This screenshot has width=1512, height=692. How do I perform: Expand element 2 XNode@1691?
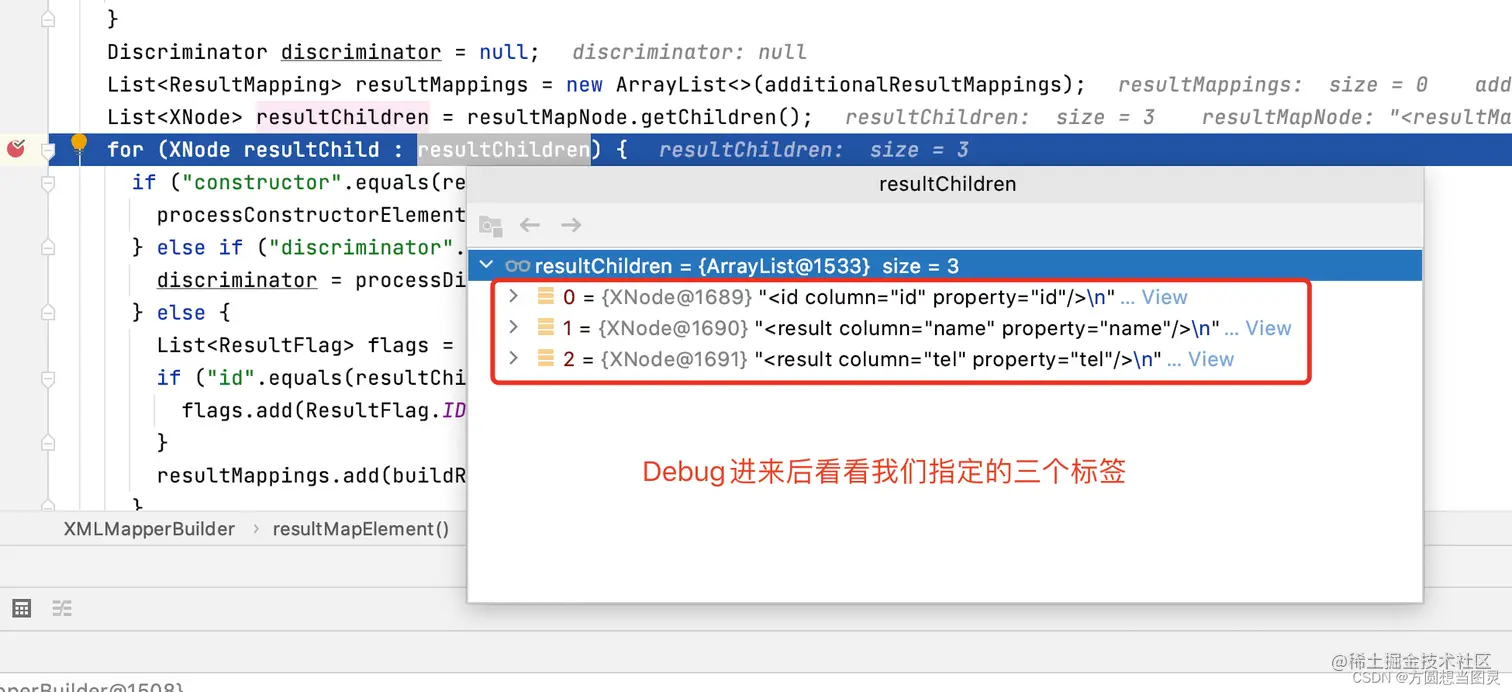pos(513,358)
